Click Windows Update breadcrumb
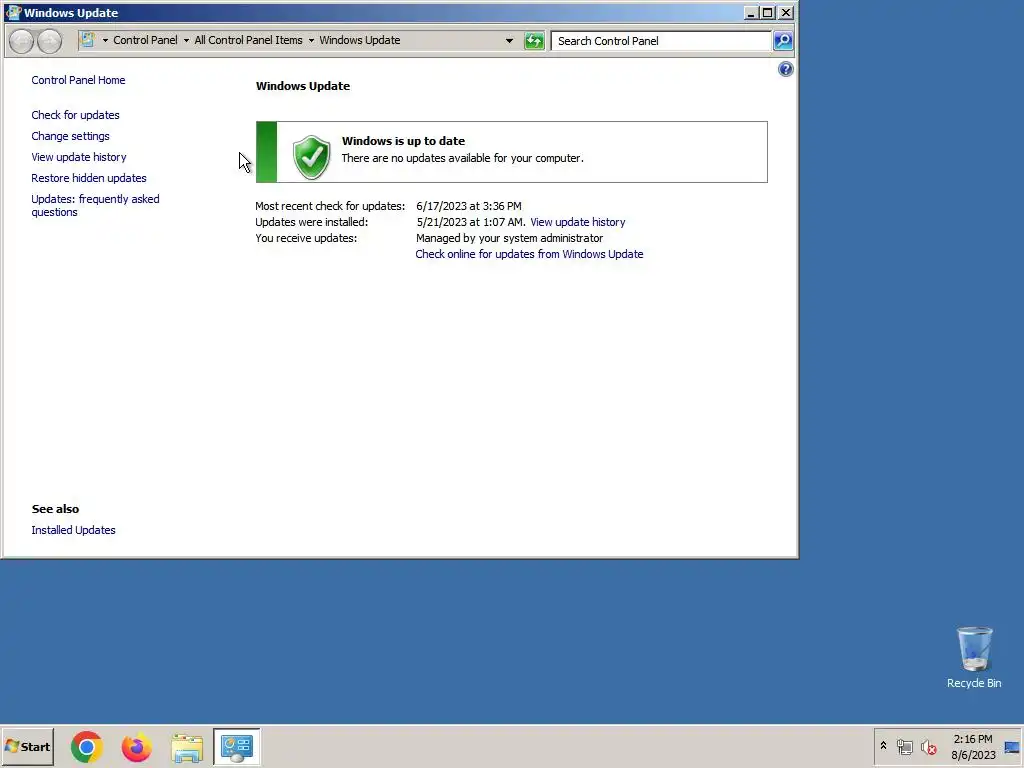1024x768 pixels. [360, 40]
